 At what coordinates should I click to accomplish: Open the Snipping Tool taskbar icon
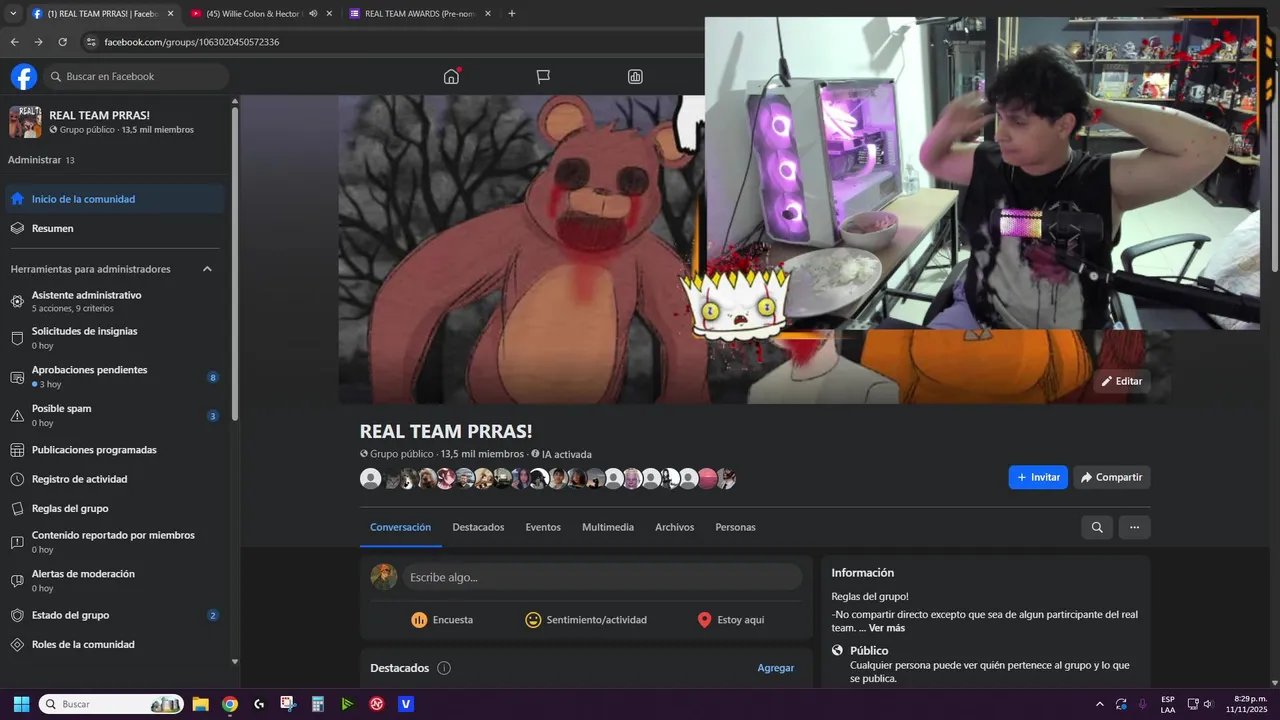pyautogui.click(x=288, y=704)
